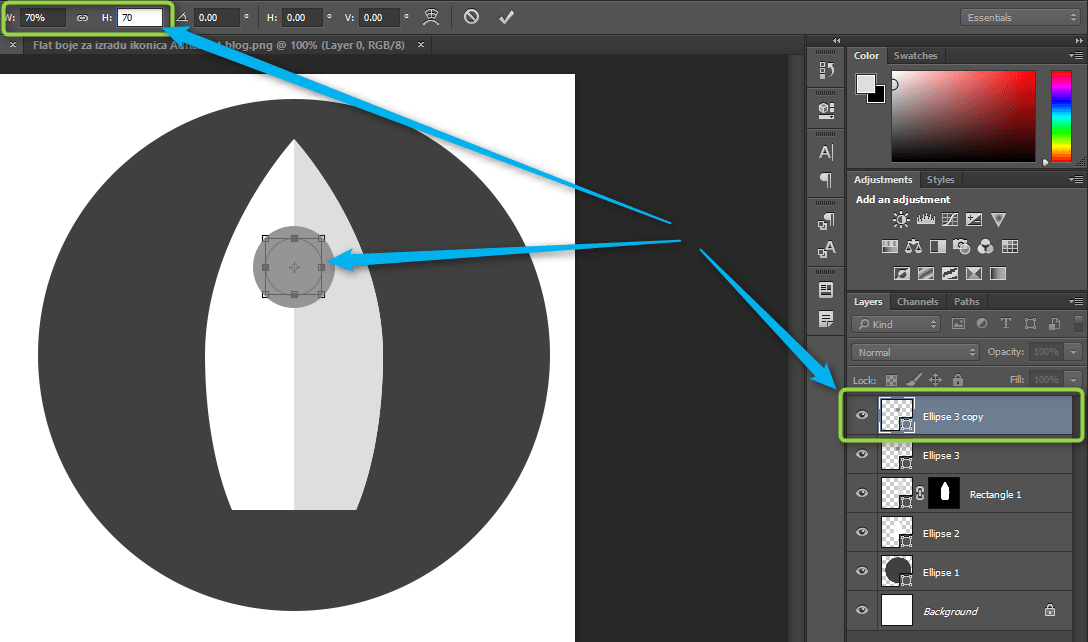Screen dimensions: 1088x642
Task: Open the Character panel icon
Action: pos(826,152)
